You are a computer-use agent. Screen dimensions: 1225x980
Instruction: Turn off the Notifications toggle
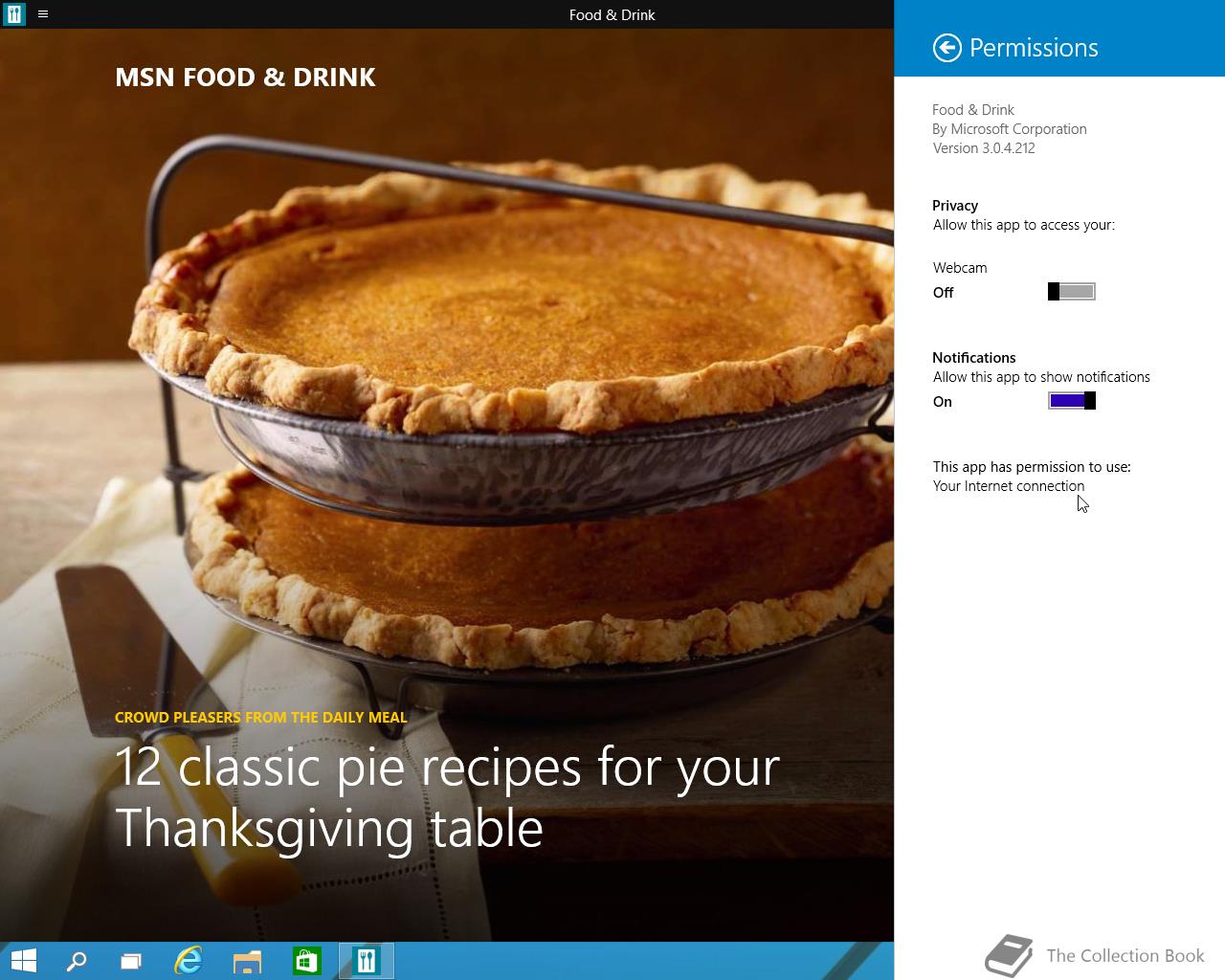tap(1072, 401)
